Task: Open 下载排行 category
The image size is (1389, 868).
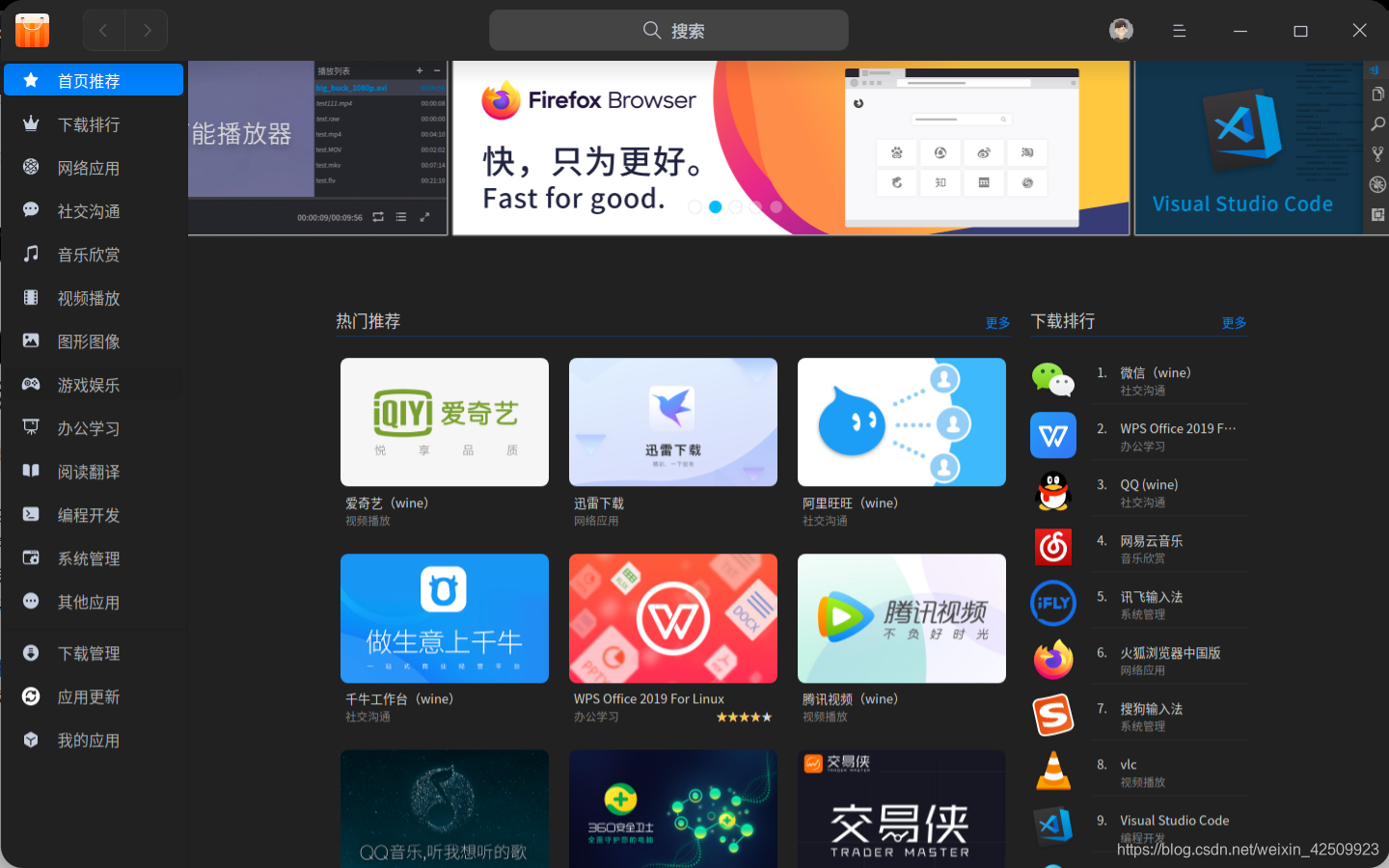Action: click(94, 124)
